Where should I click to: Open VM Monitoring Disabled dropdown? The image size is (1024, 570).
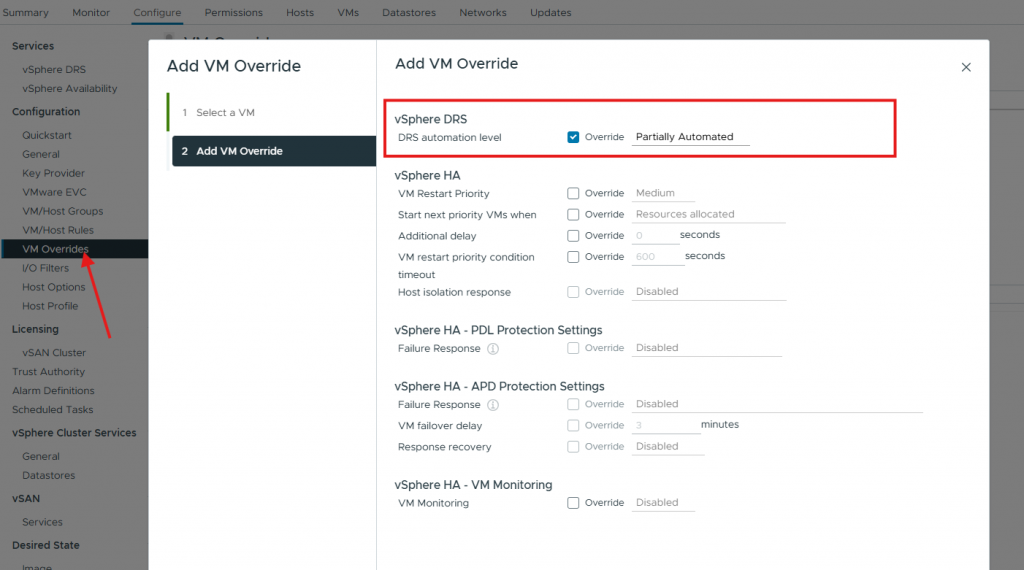pos(663,503)
